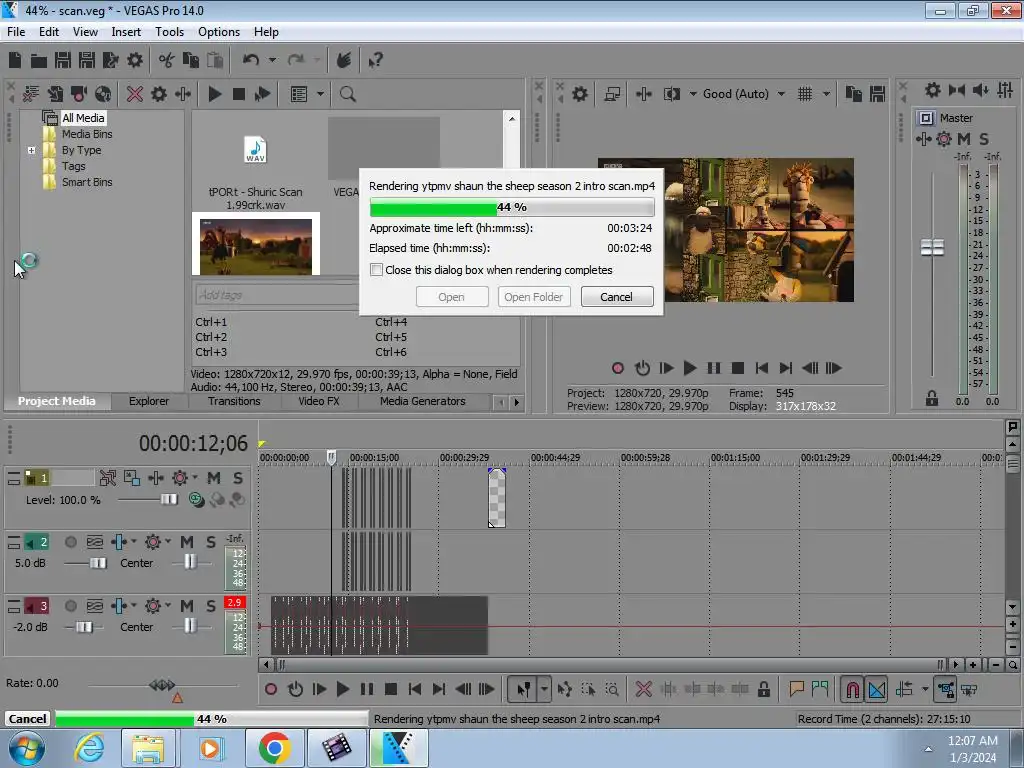Toggle Enable Snapping magnet icon

852,689
